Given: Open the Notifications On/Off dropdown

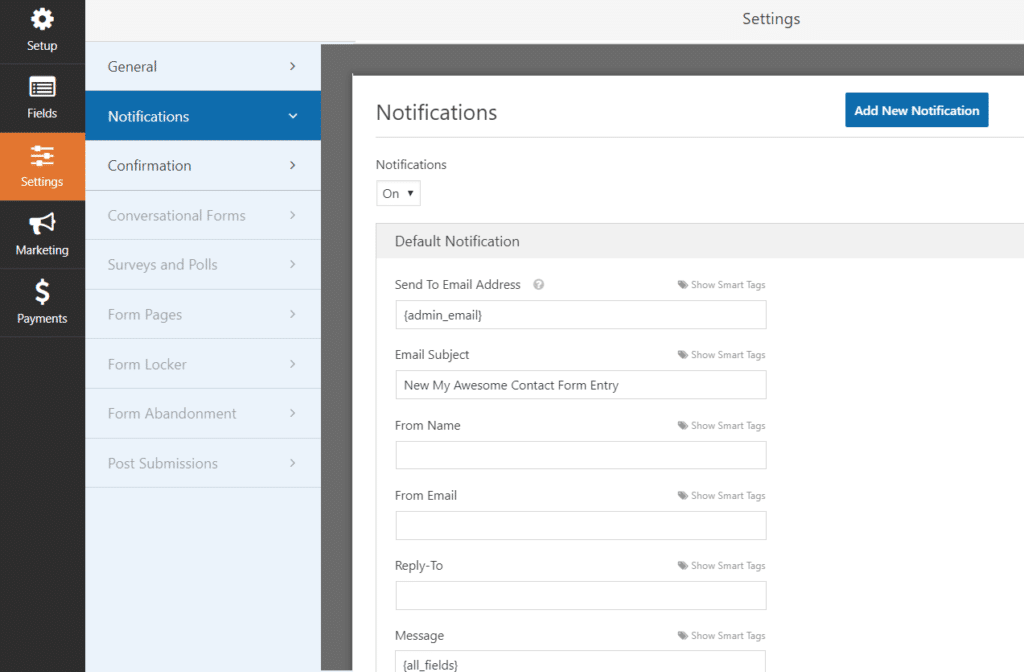Looking at the screenshot, I should [398, 193].
